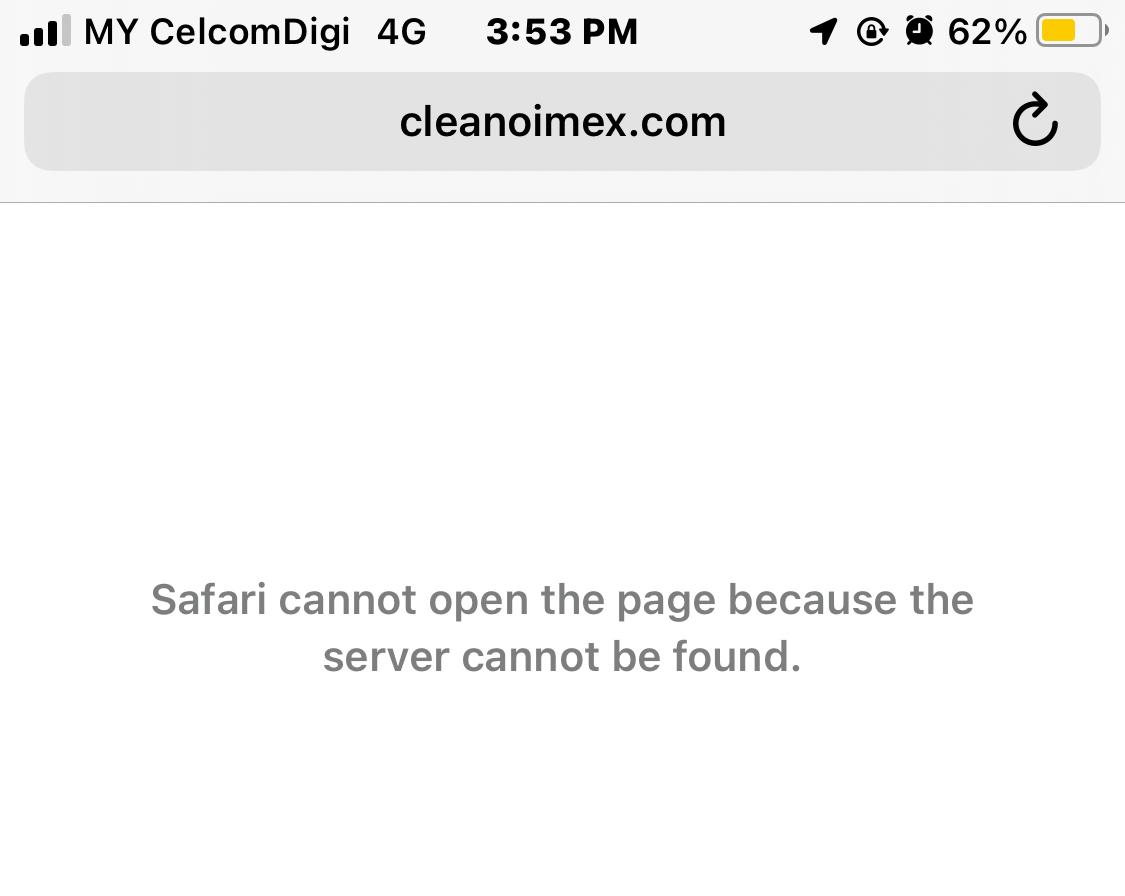Viewport: 1125px width, 896px height.
Task: Click the blank page area above the error
Action: click(562, 387)
